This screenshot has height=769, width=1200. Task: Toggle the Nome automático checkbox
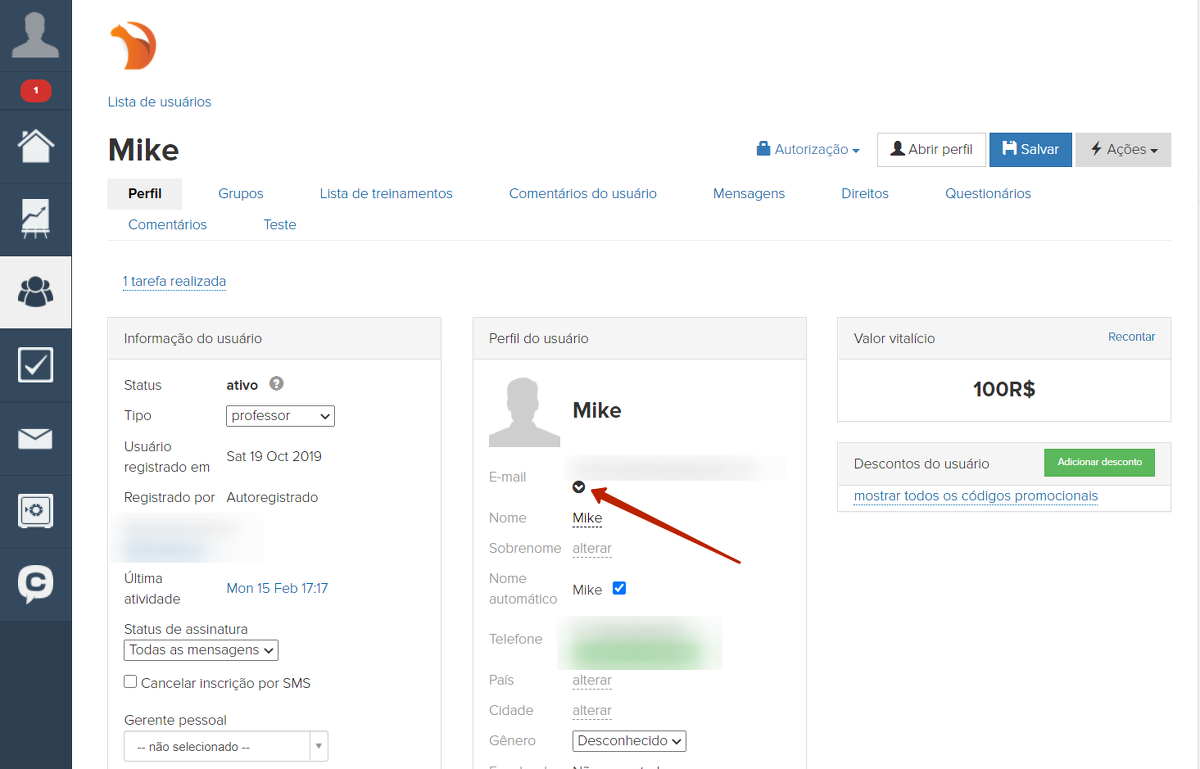point(619,588)
